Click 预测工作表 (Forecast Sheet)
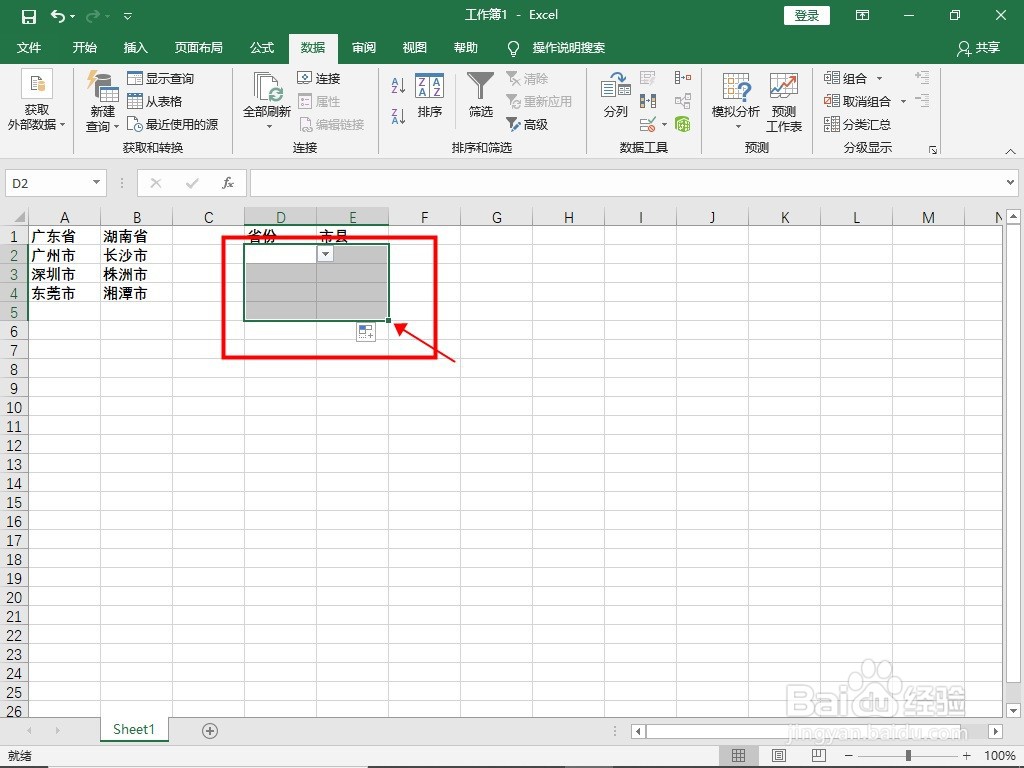Image resolution: width=1024 pixels, height=768 pixels. 784,102
